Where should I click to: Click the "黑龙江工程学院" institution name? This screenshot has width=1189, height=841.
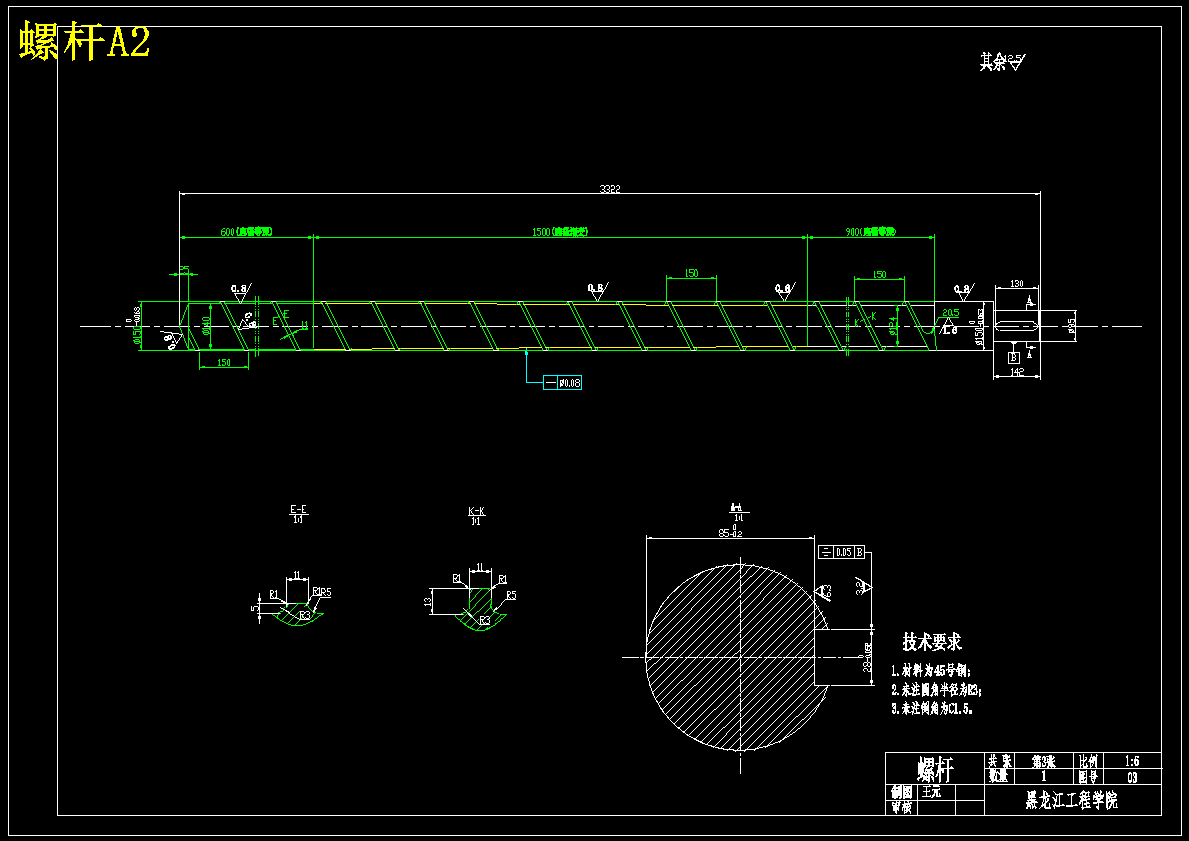coord(1071,800)
